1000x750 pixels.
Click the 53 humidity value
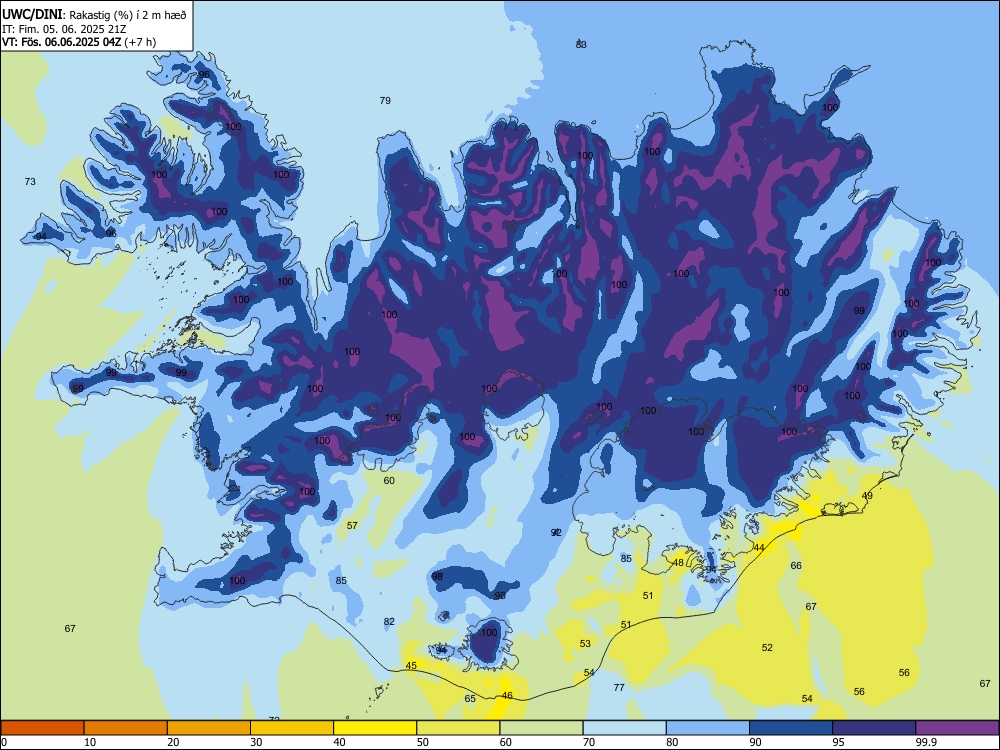585,643
